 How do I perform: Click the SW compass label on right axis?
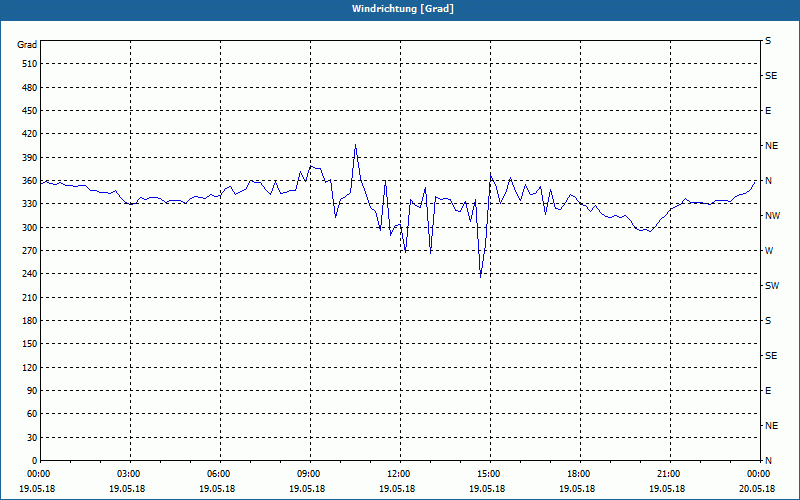tap(772, 286)
